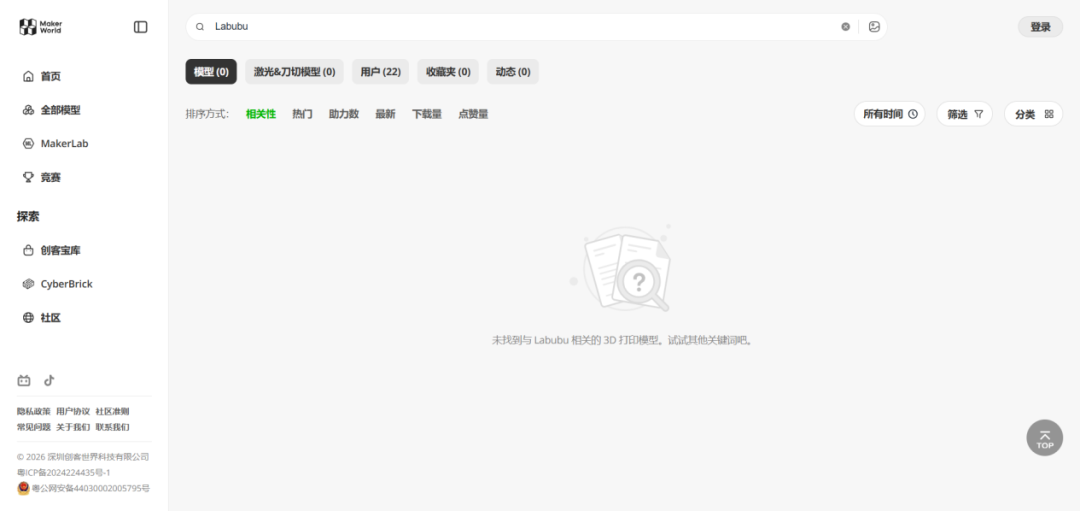1080x511 pixels.
Task: Collapse the sidebar with the panel icon
Action: pos(140,27)
